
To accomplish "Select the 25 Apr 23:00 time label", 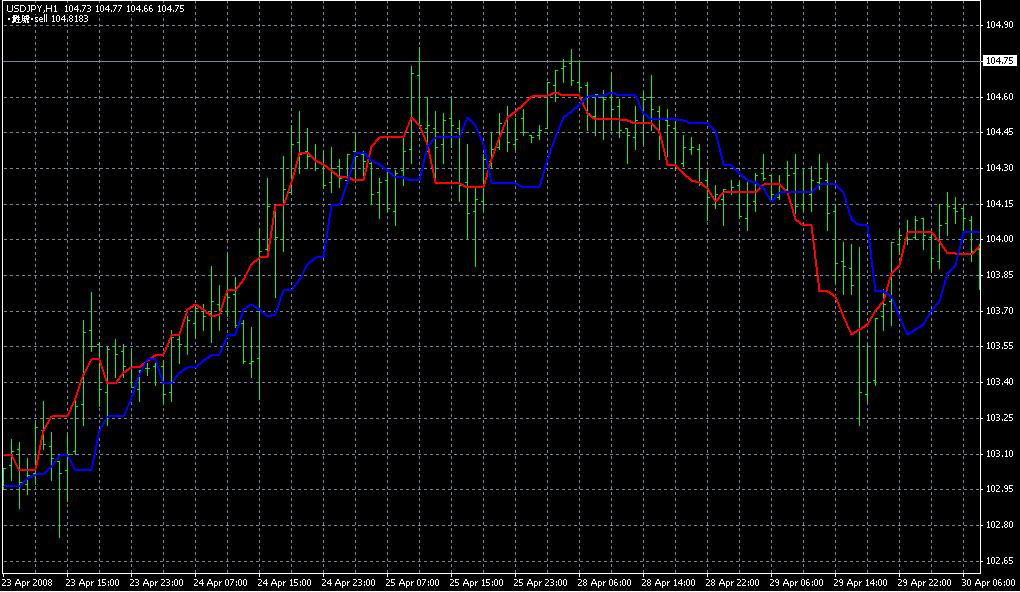I will coord(542,582).
